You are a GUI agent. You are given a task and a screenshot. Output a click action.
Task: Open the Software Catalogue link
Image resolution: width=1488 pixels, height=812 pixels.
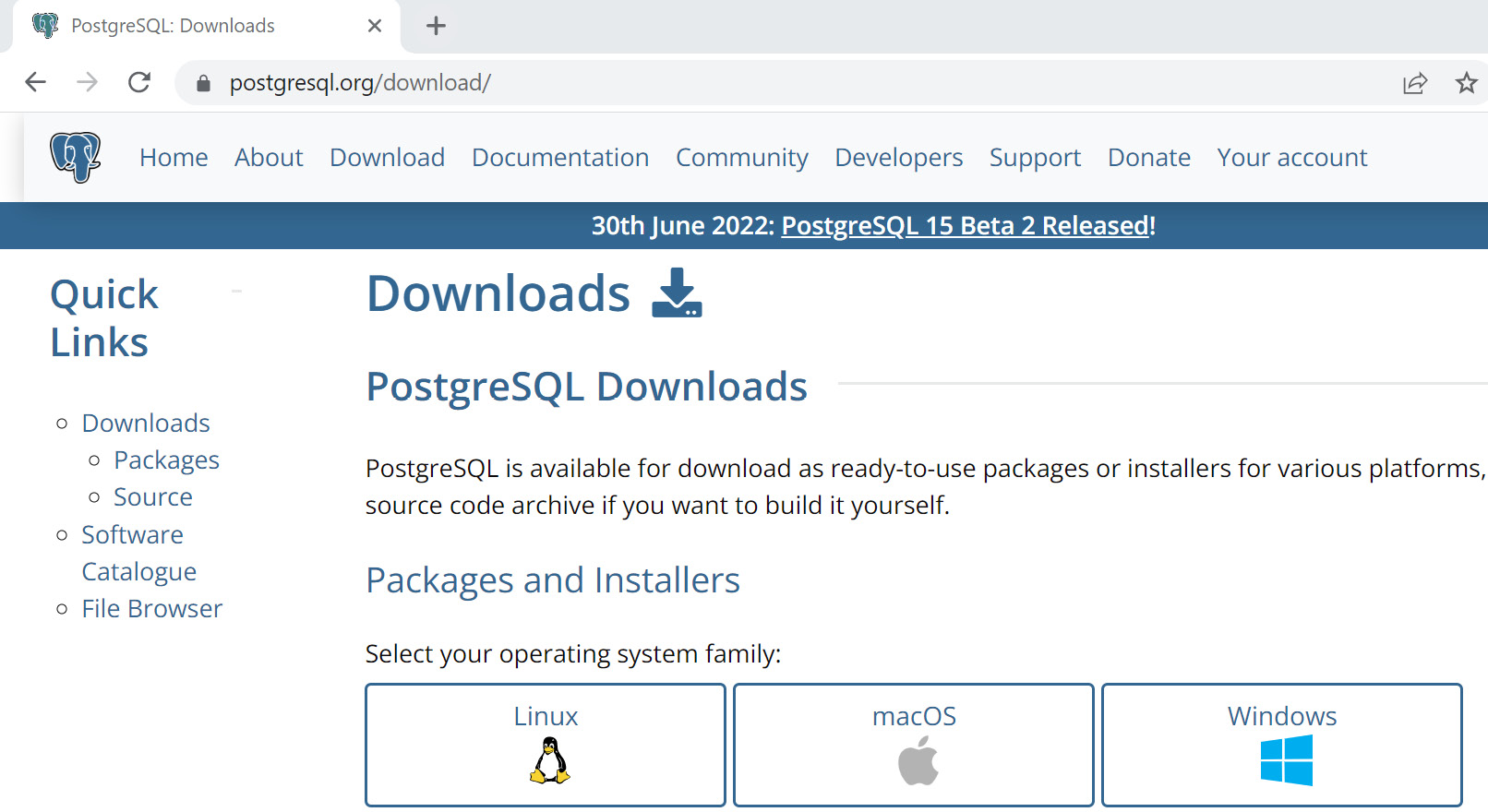139,554
